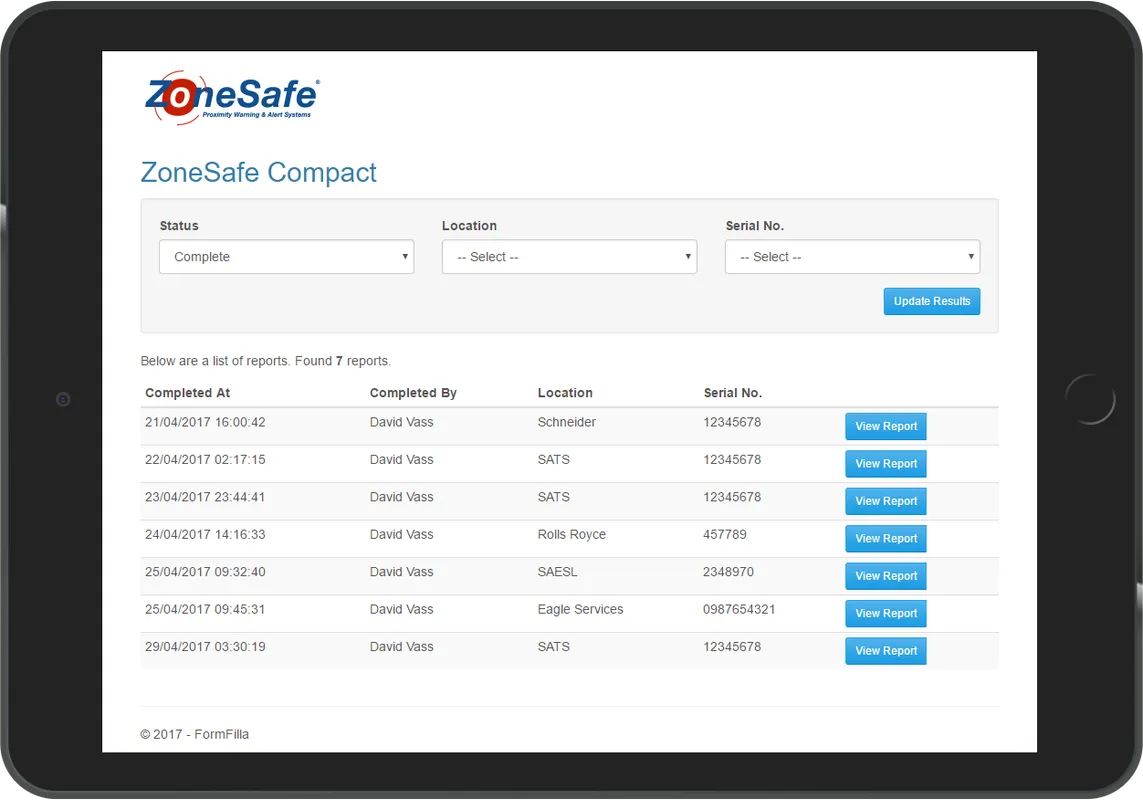View Report for 21/04/2017 16:00:42

point(886,426)
